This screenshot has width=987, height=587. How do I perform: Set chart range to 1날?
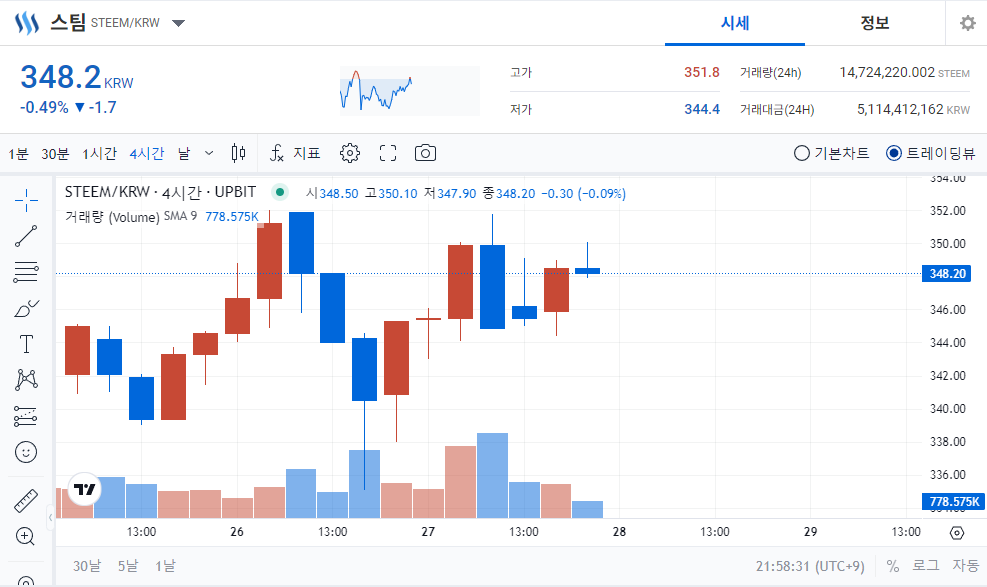click(165, 566)
